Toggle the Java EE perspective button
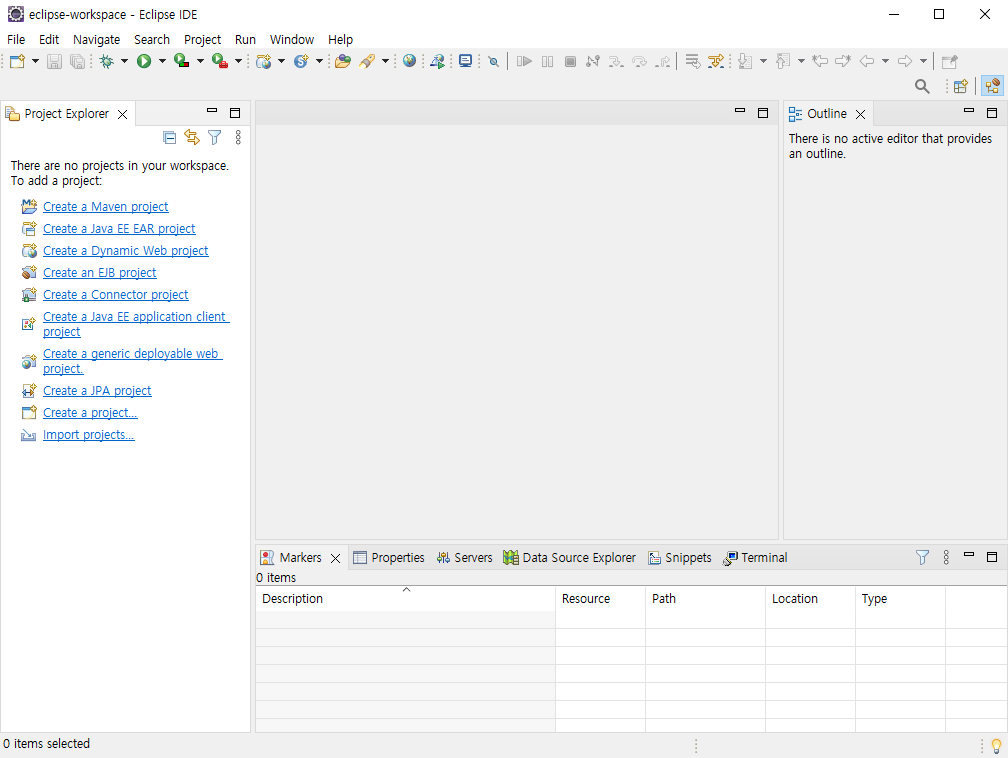The image size is (1008, 758). coord(993,86)
